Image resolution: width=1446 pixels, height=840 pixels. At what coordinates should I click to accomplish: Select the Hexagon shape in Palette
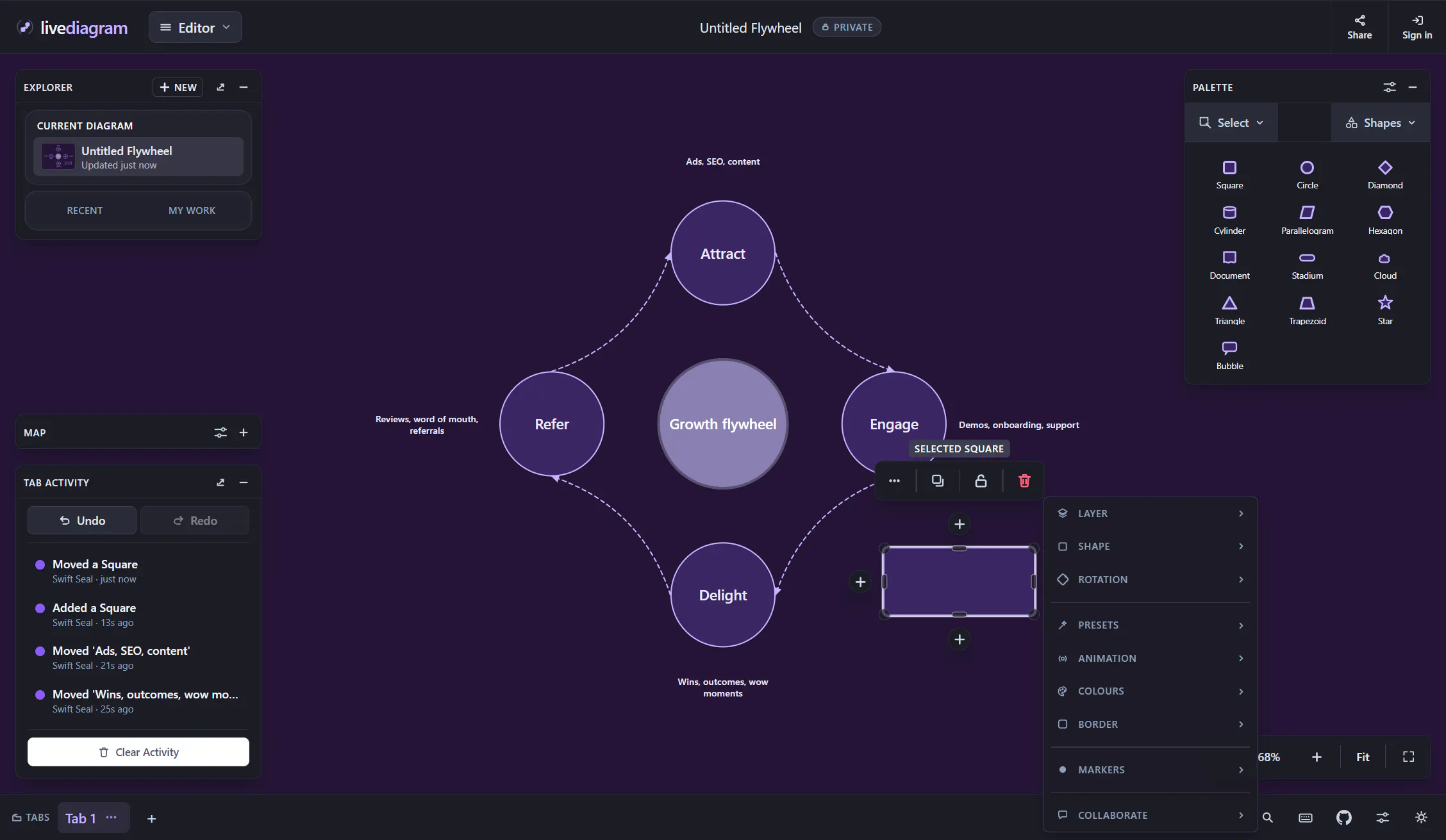[1385, 220]
